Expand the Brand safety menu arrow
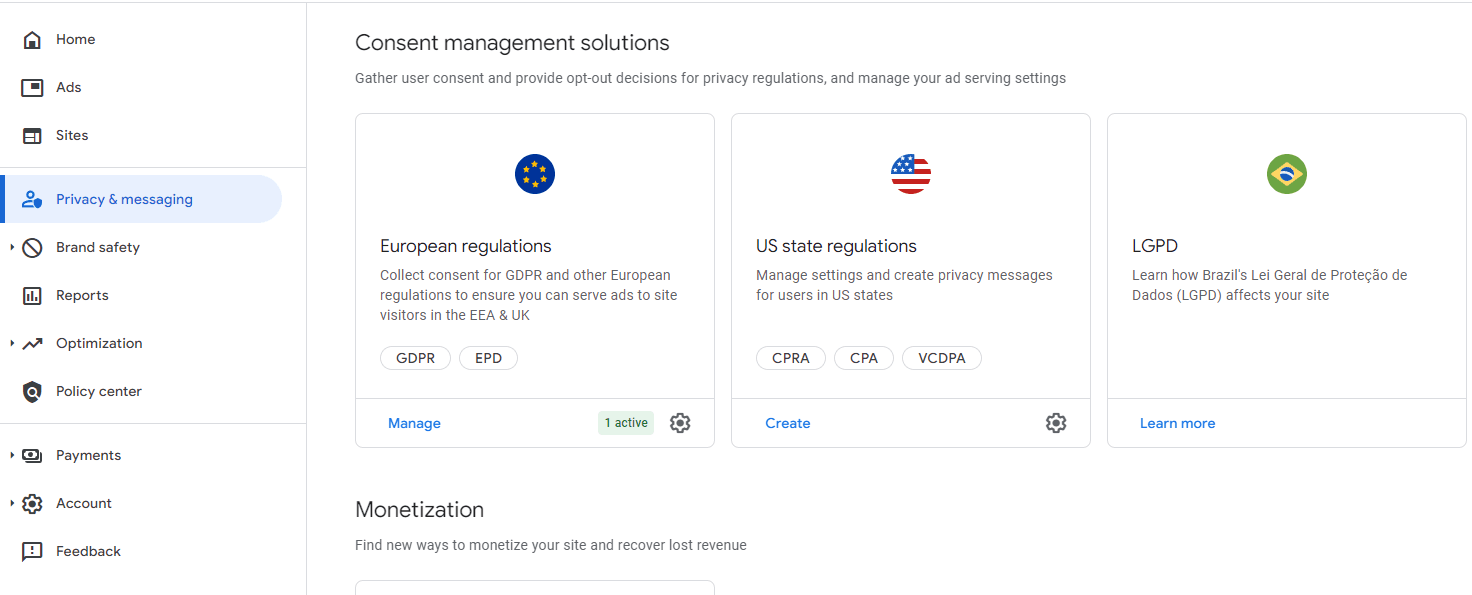This screenshot has width=1472, height=595. click(12, 248)
